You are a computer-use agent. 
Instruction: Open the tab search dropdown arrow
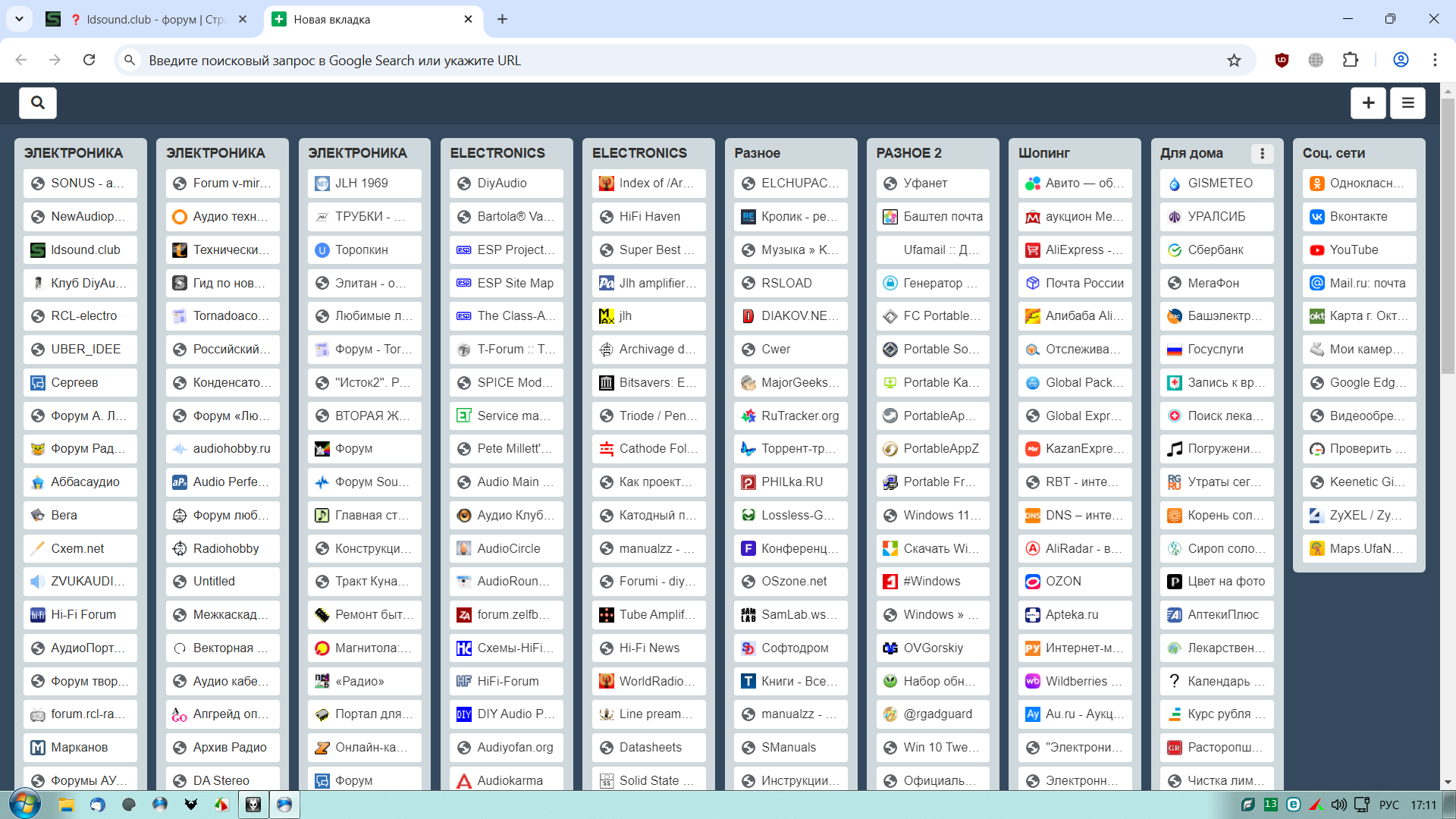click(19, 19)
